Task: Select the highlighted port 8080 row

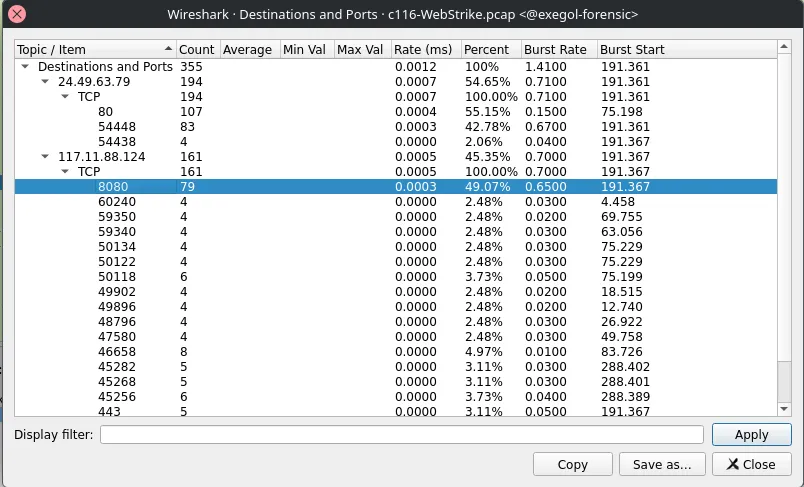Action: (396, 187)
